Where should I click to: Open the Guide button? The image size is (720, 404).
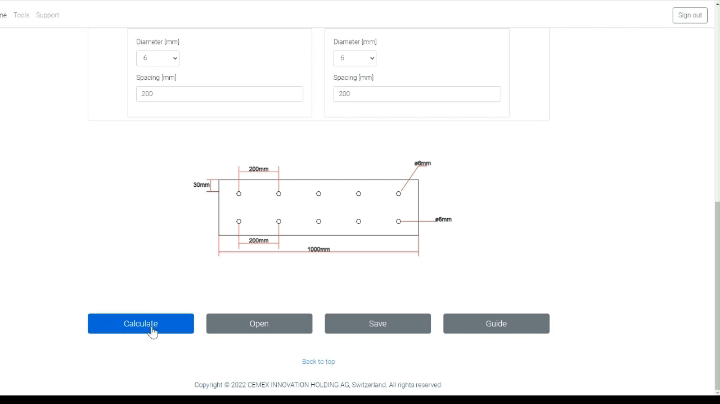pyautogui.click(x=496, y=323)
